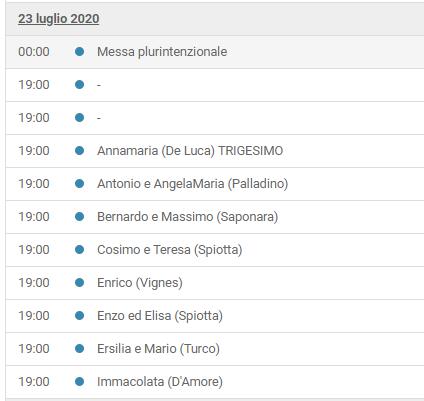Select the blue dot beside Enrico (Vignes)
424x401 pixels.
pos(79,283)
